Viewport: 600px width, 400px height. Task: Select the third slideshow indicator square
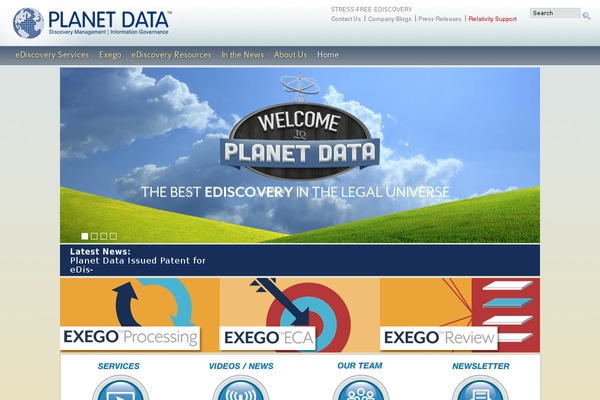104,236
